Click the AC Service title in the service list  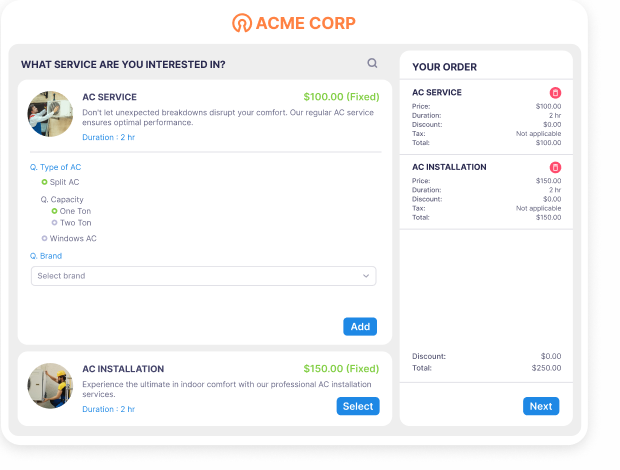(109, 97)
